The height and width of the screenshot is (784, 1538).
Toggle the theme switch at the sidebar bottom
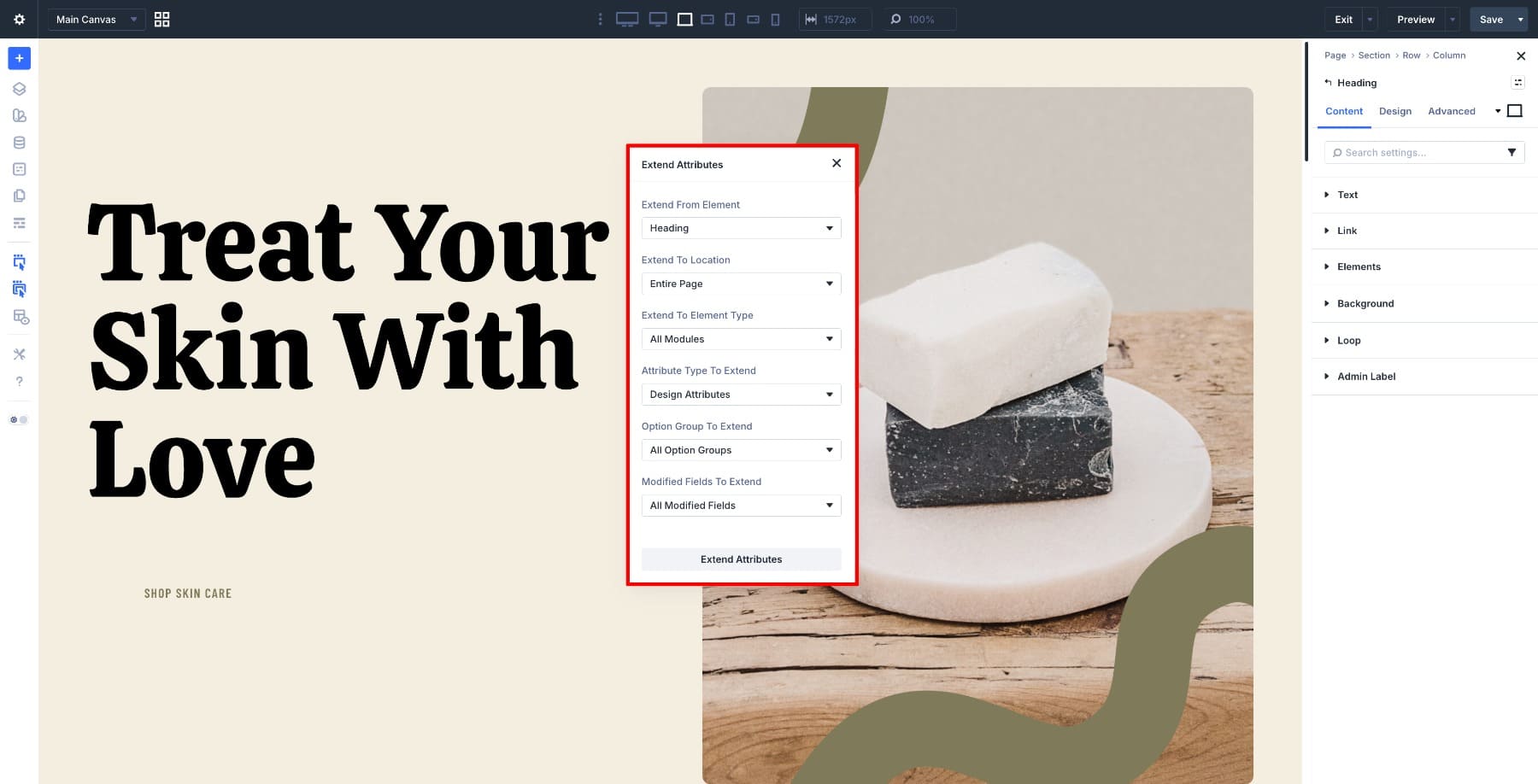click(16, 419)
